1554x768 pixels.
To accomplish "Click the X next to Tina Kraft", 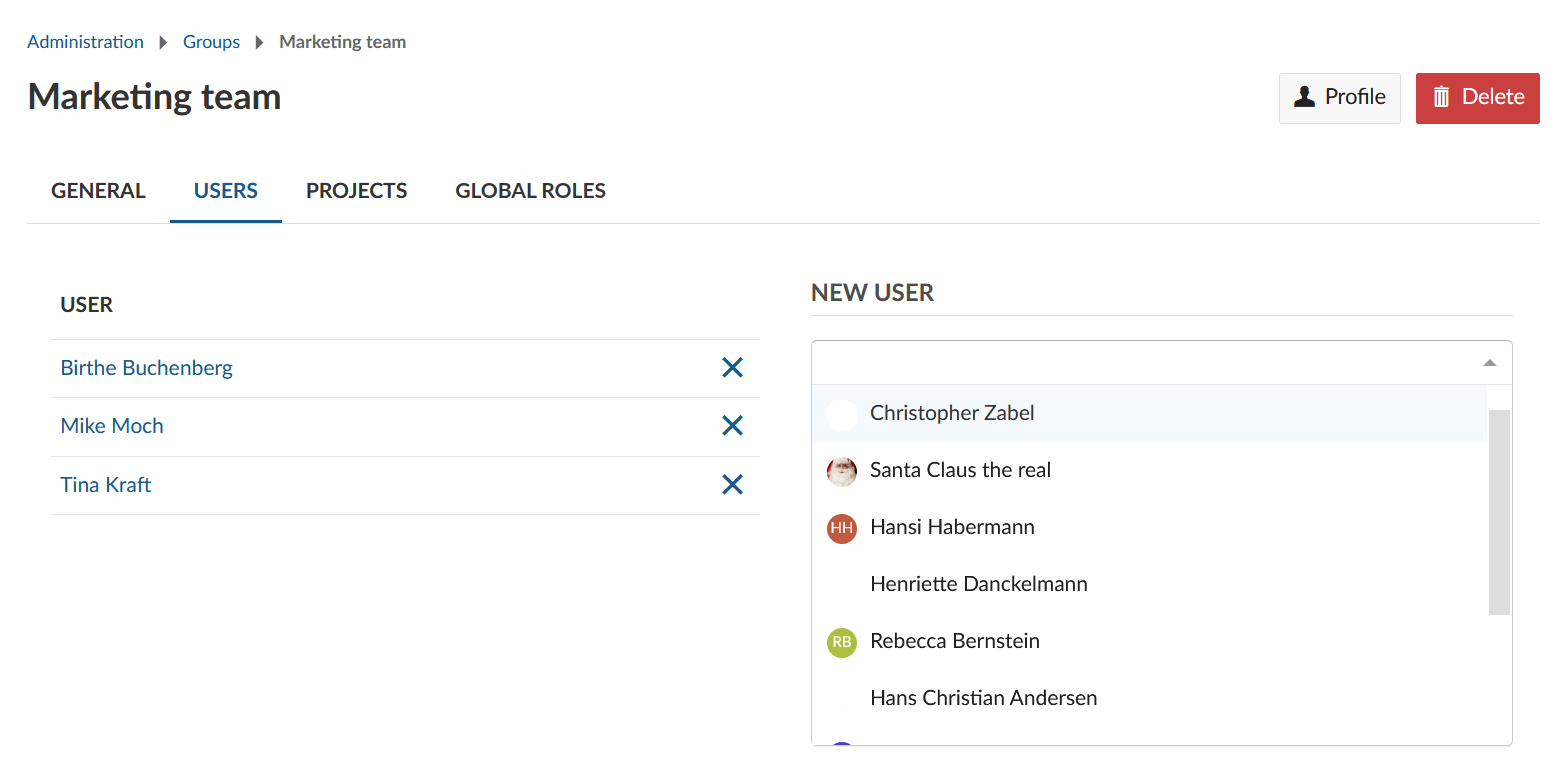I will click(x=732, y=485).
